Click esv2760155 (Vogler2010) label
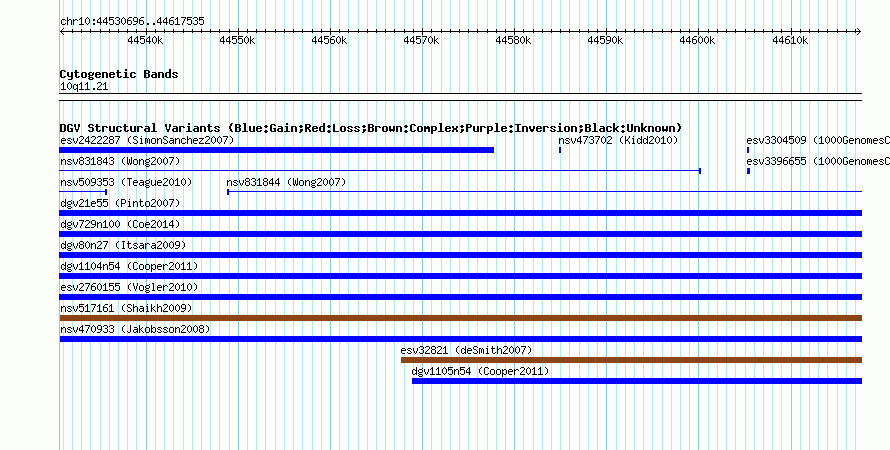 129,287
